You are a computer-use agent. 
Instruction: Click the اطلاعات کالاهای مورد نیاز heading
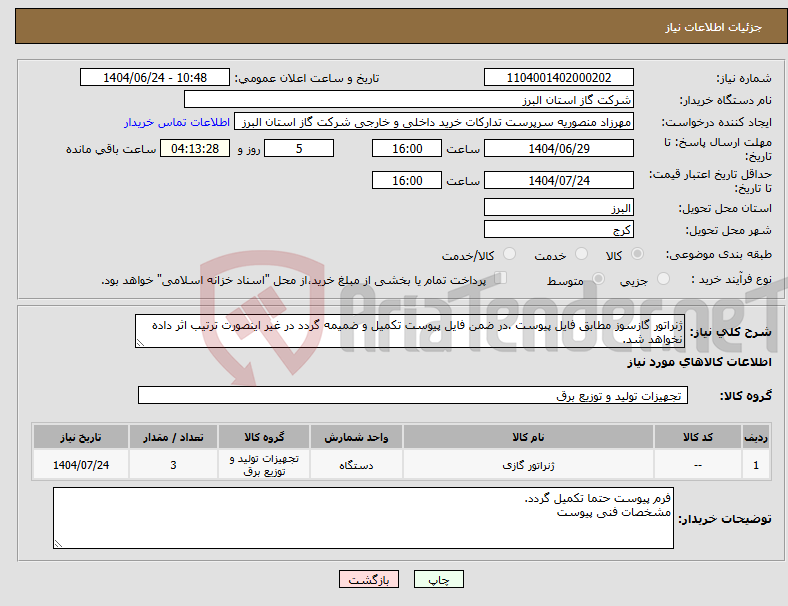699,362
